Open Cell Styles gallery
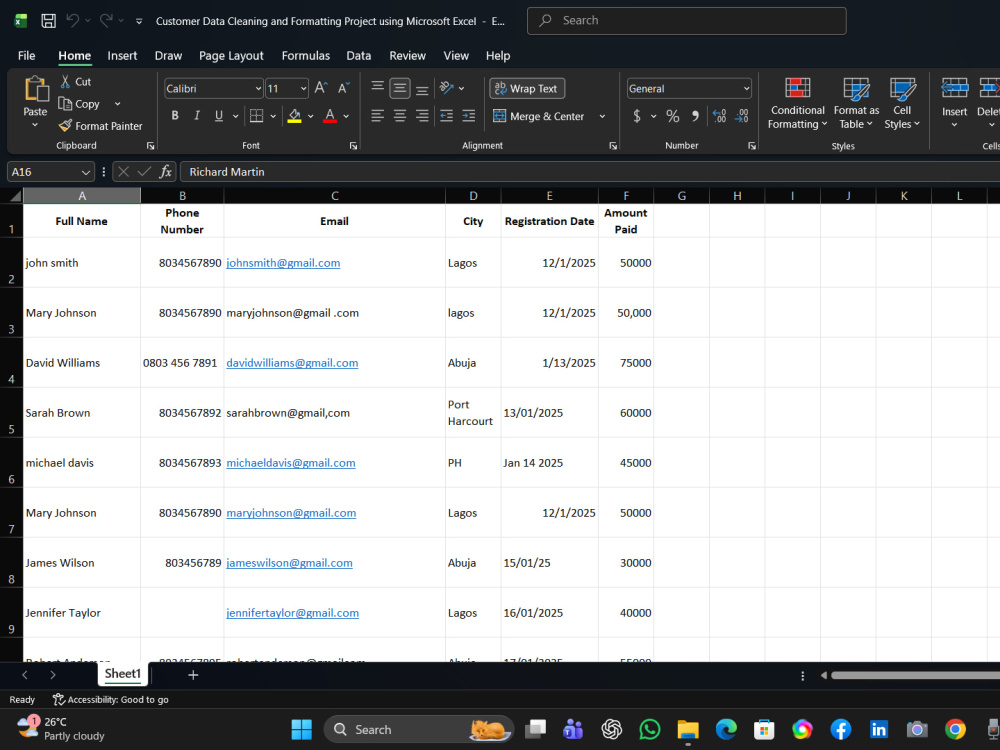1000x750 pixels. (x=902, y=103)
